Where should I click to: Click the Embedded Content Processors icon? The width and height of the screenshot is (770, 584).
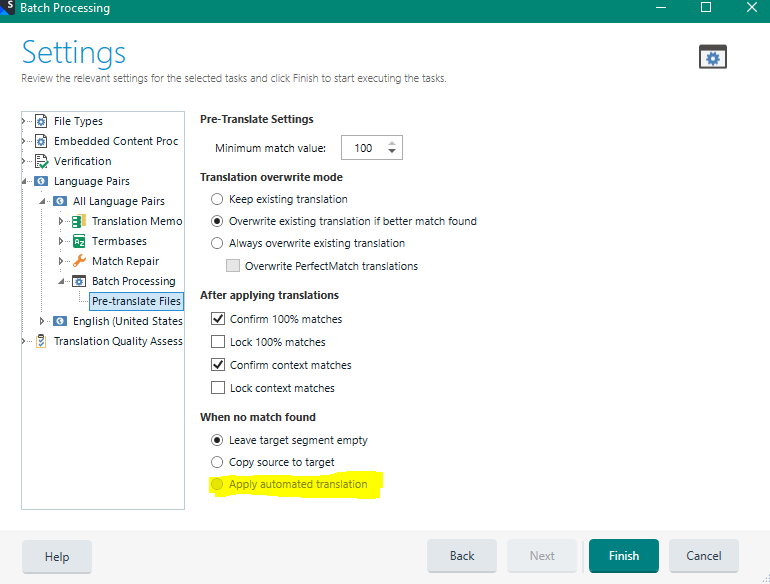41,141
